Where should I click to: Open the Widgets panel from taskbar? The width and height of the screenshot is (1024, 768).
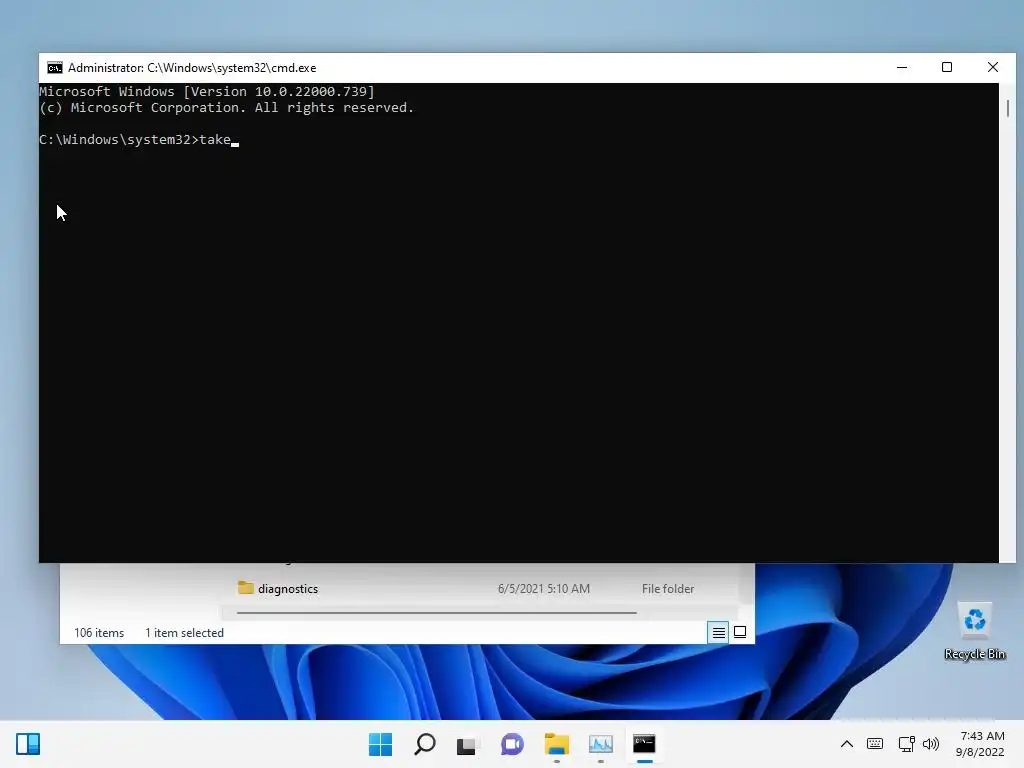(28, 744)
